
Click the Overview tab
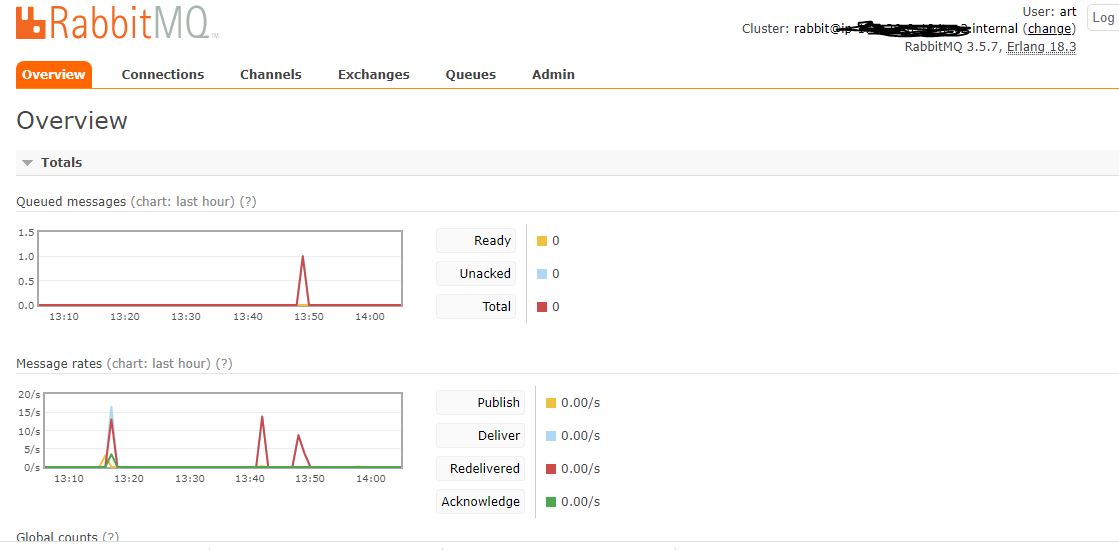[x=54, y=75]
